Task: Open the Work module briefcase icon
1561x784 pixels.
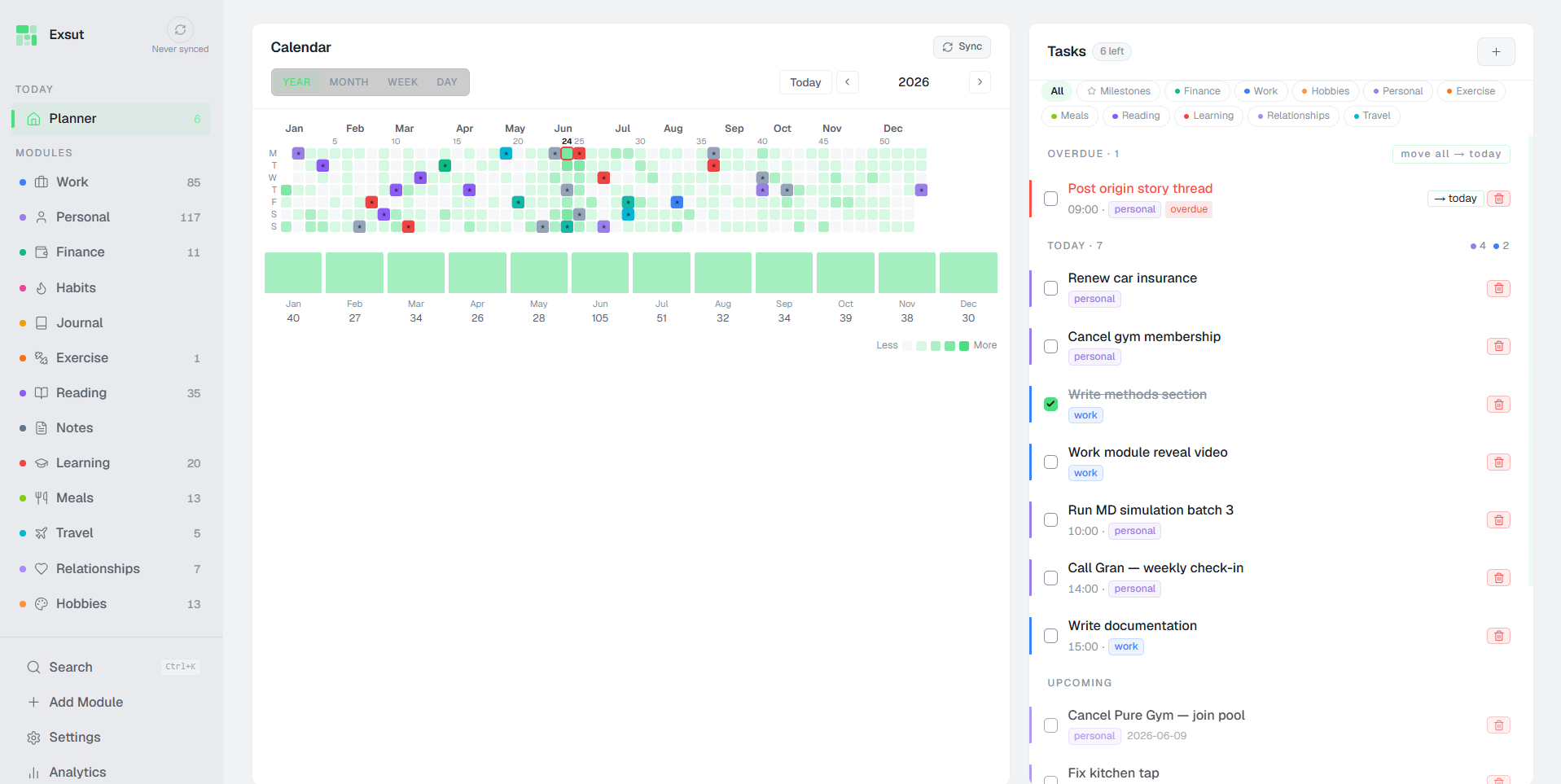Action: (42, 182)
